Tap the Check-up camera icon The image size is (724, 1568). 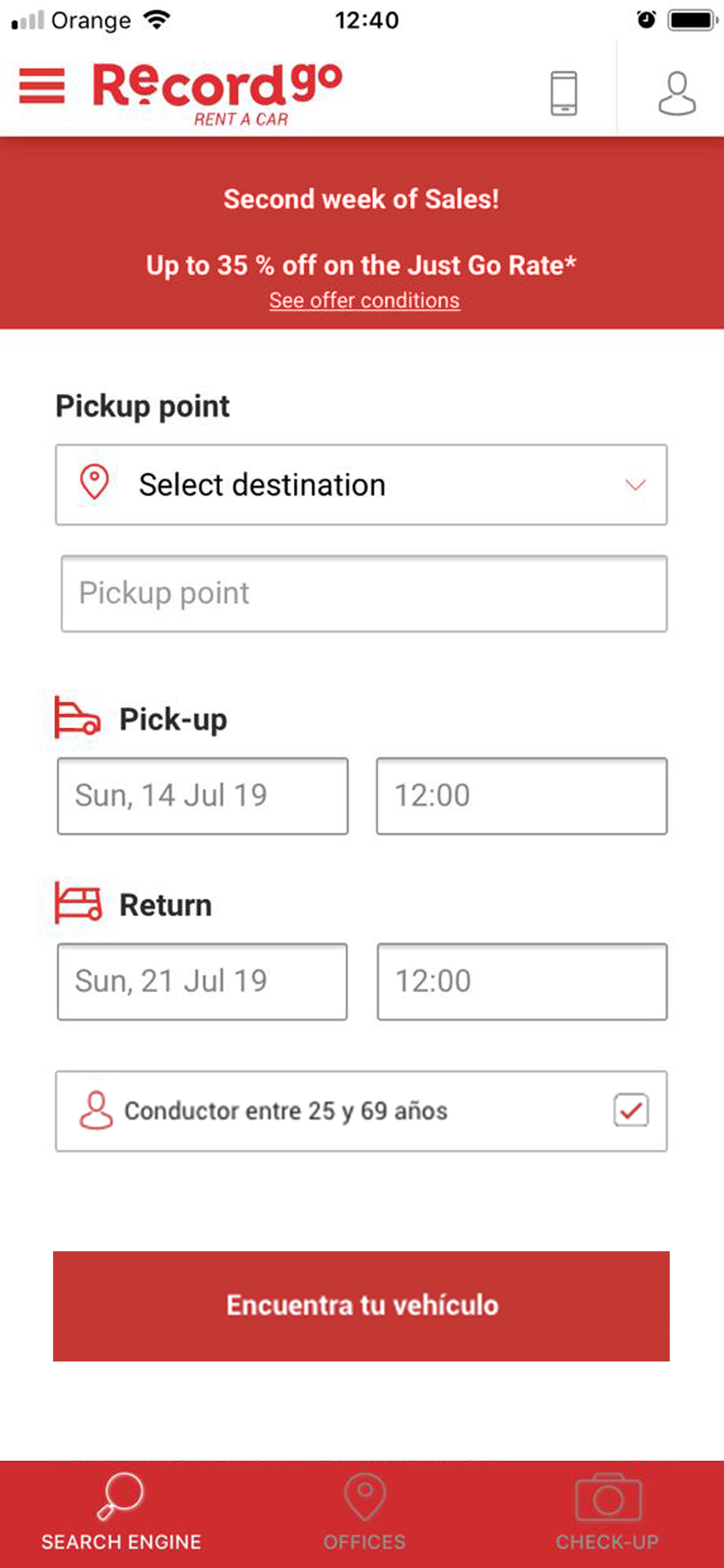tap(607, 1497)
